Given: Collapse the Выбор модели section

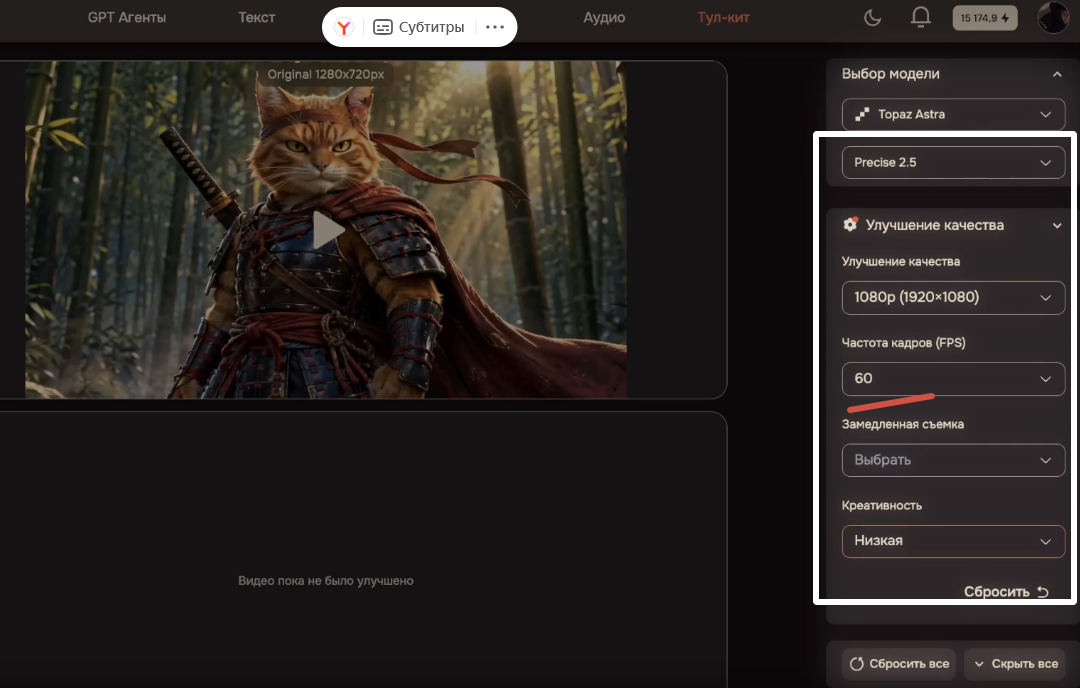Looking at the screenshot, I should pos(1057,74).
